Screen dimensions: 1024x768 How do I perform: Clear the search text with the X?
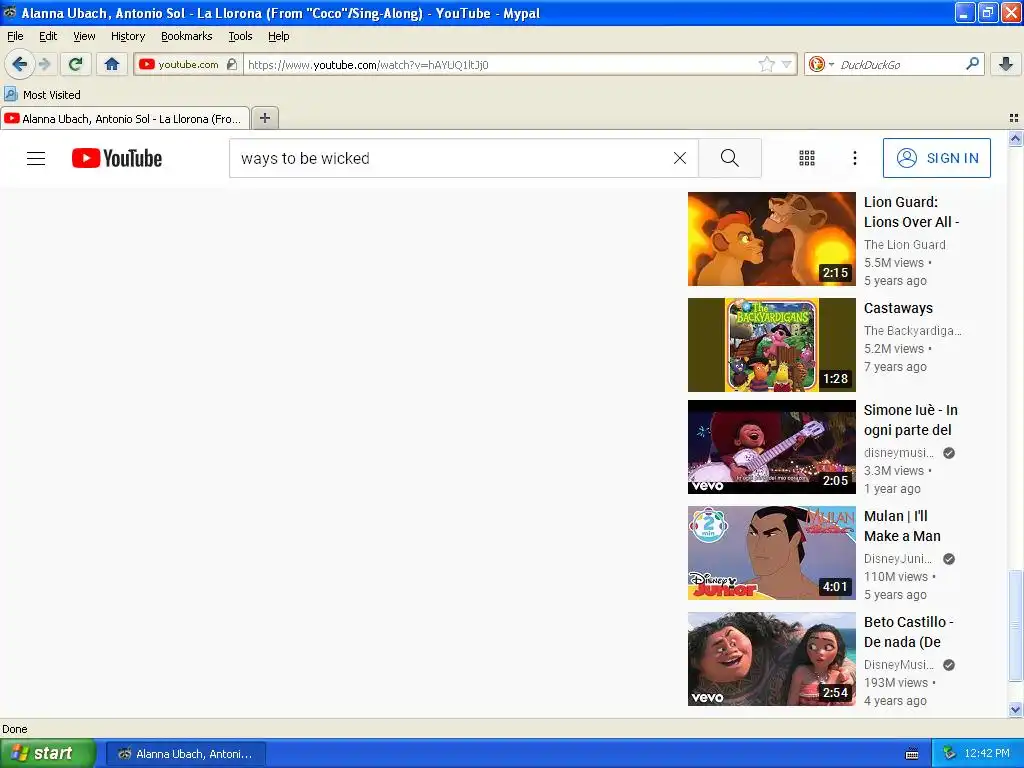pyautogui.click(x=680, y=158)
